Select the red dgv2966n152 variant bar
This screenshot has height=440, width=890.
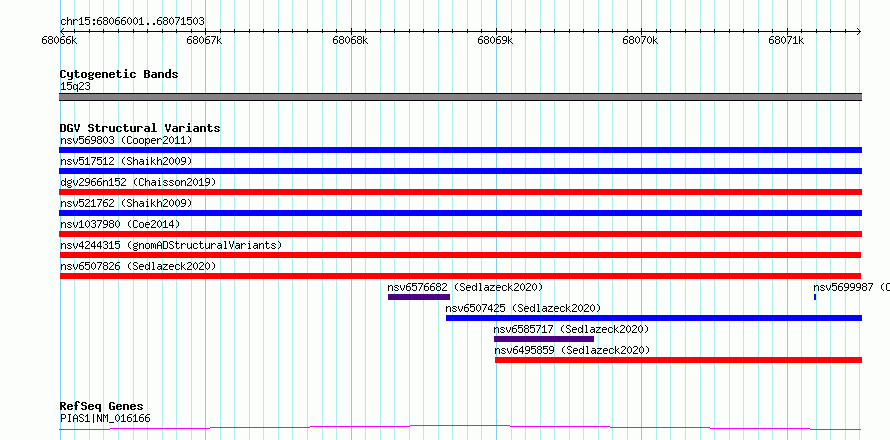(460, 192)
